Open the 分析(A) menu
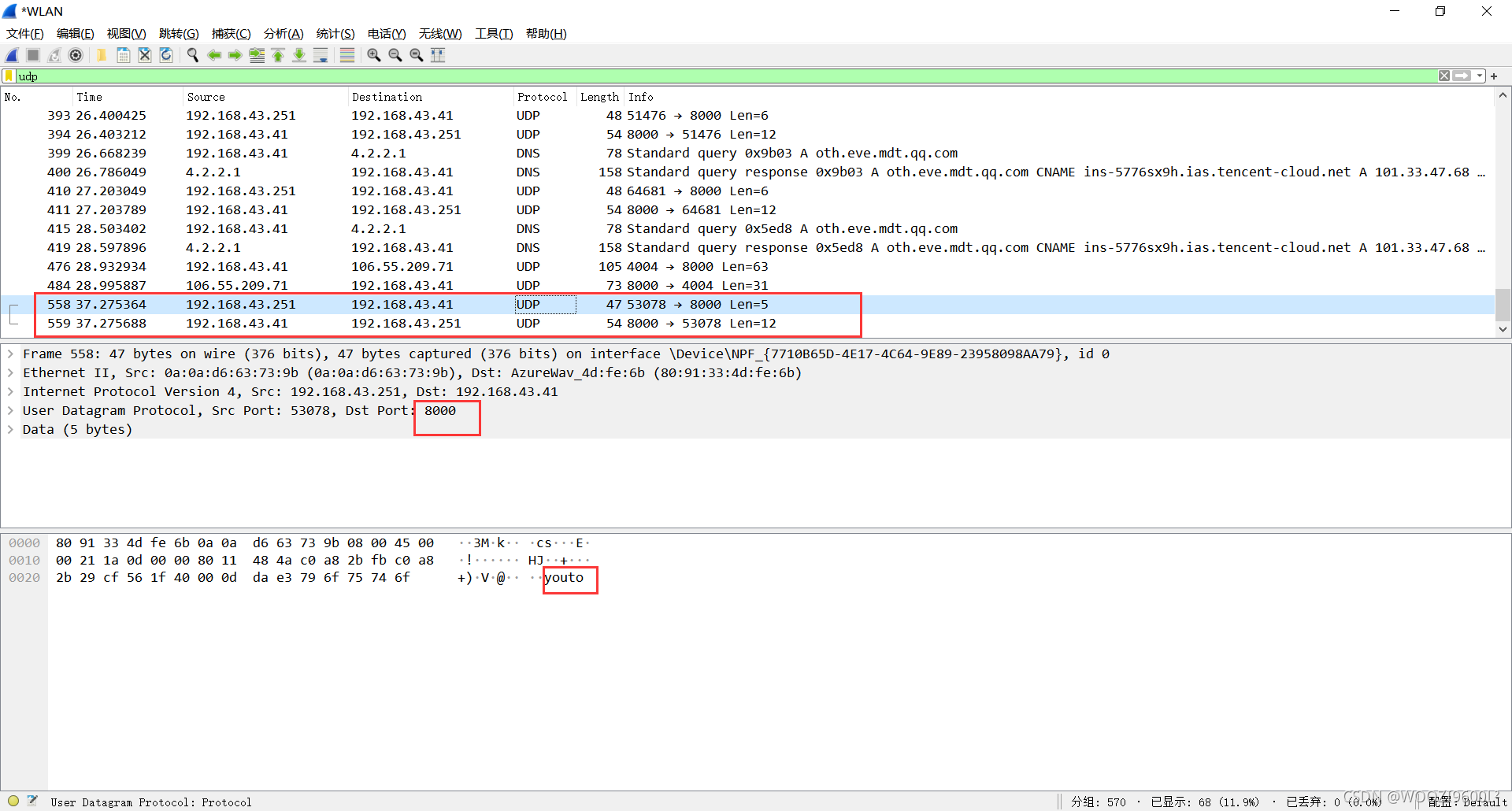The width and height of the screenshot is (1512, 811). click(283, 34)
